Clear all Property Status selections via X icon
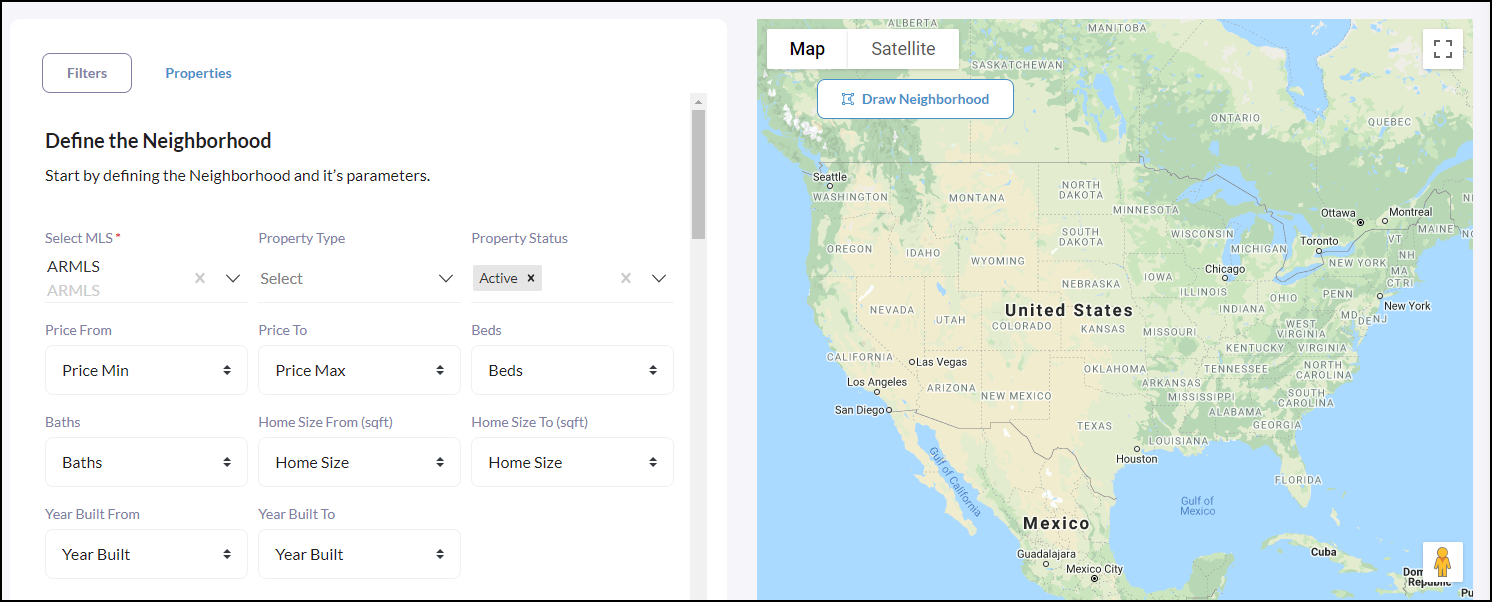 (x=625, y=278)
